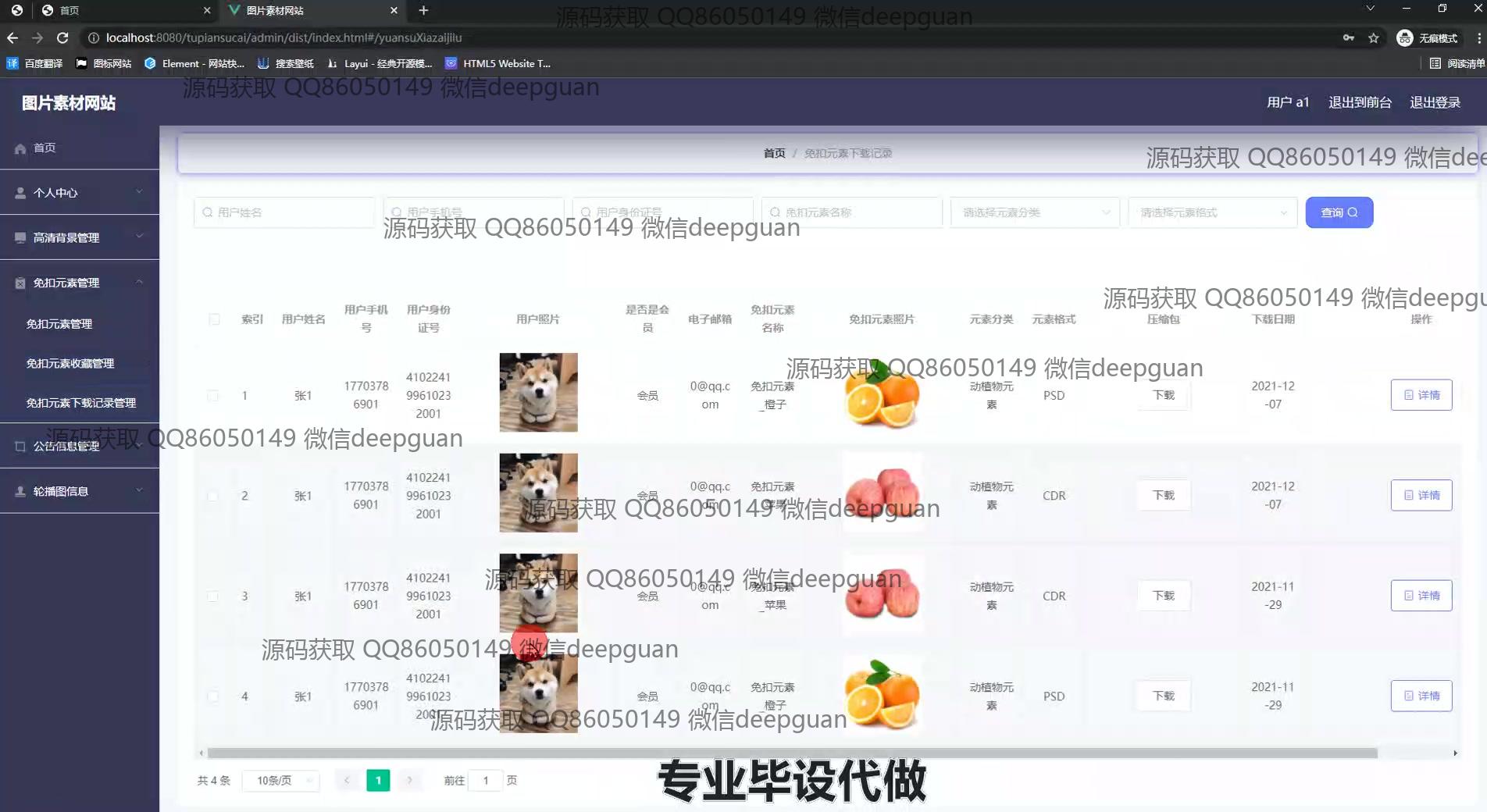Open the browser three-dot menu

[1478, 37]
